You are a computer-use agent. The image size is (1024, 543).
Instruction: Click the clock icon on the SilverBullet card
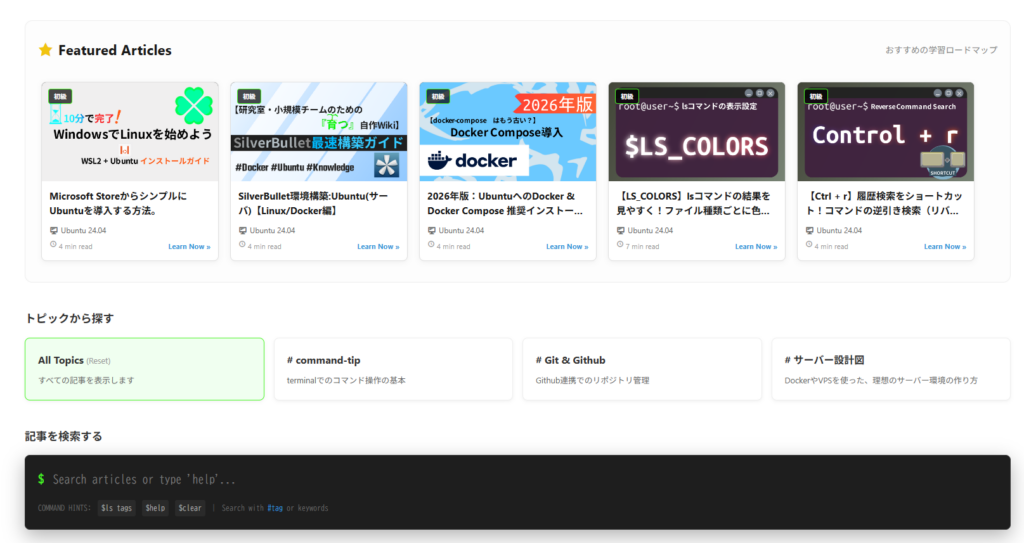pyautogui.click(x=242, y=244)
